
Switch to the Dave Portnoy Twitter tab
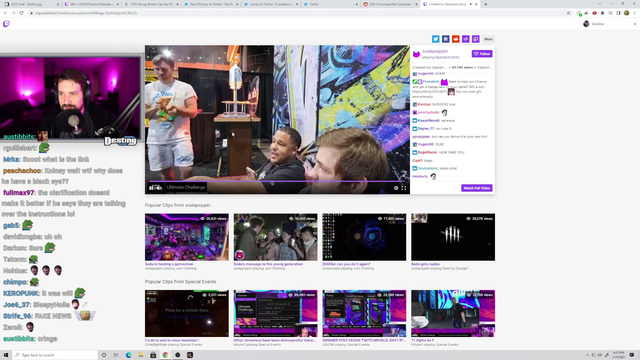point(210,4)
